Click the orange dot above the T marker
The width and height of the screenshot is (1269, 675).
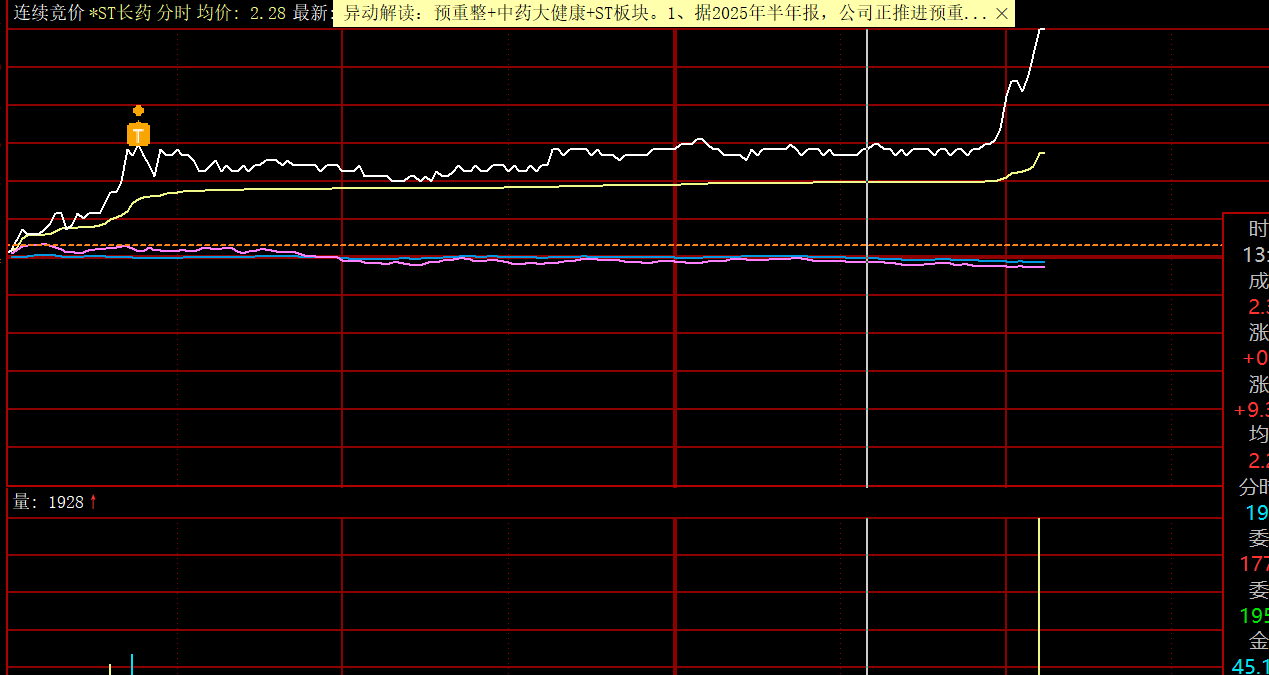pyautogui.click(x=138, y=111)
